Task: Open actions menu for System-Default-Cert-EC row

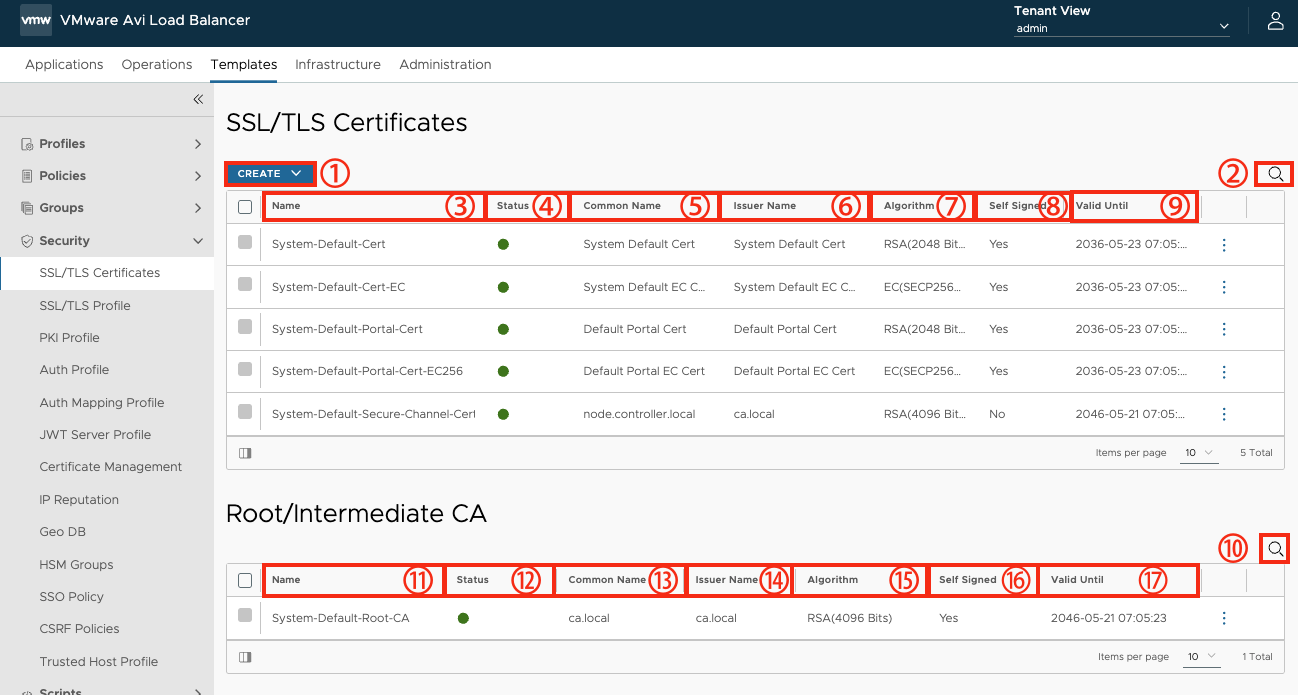Action: coord(1224,287)
